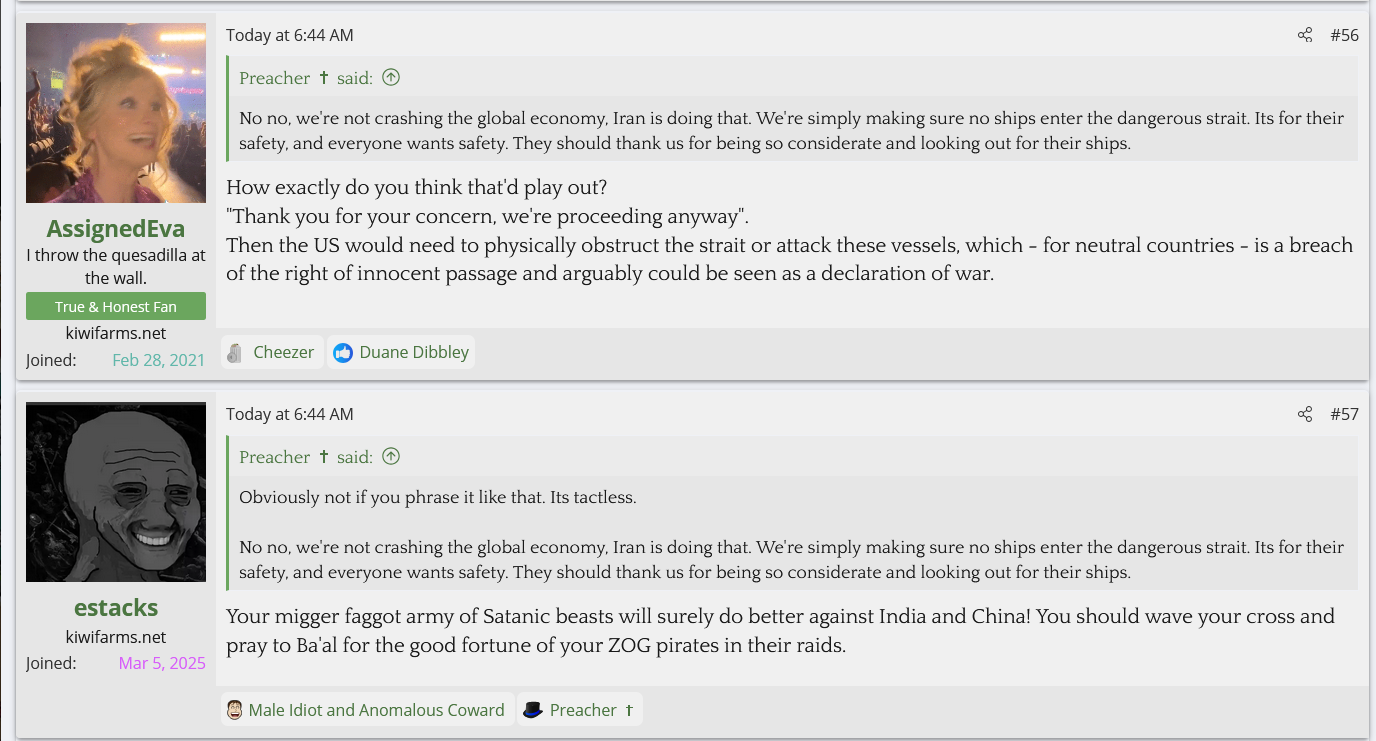Click Cheezer's reaction icon
1376x741 pixels.
click(x=235, y=352)
